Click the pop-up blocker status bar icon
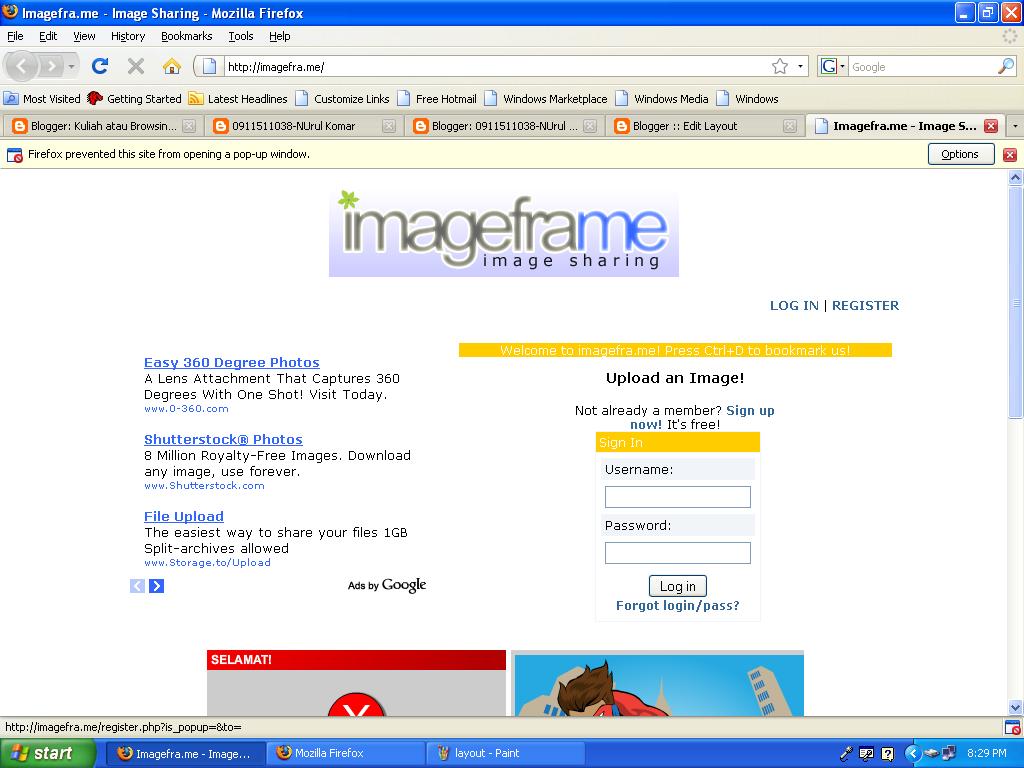 tap(1012, 727)
